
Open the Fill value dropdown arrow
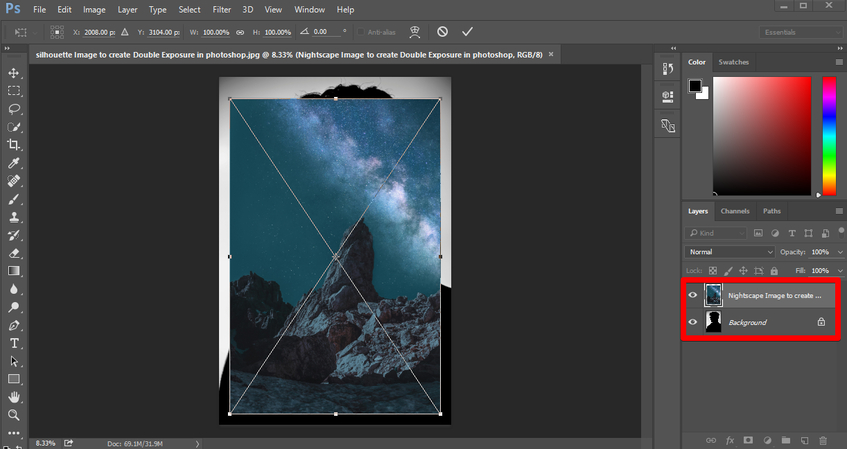click(840, 270)
